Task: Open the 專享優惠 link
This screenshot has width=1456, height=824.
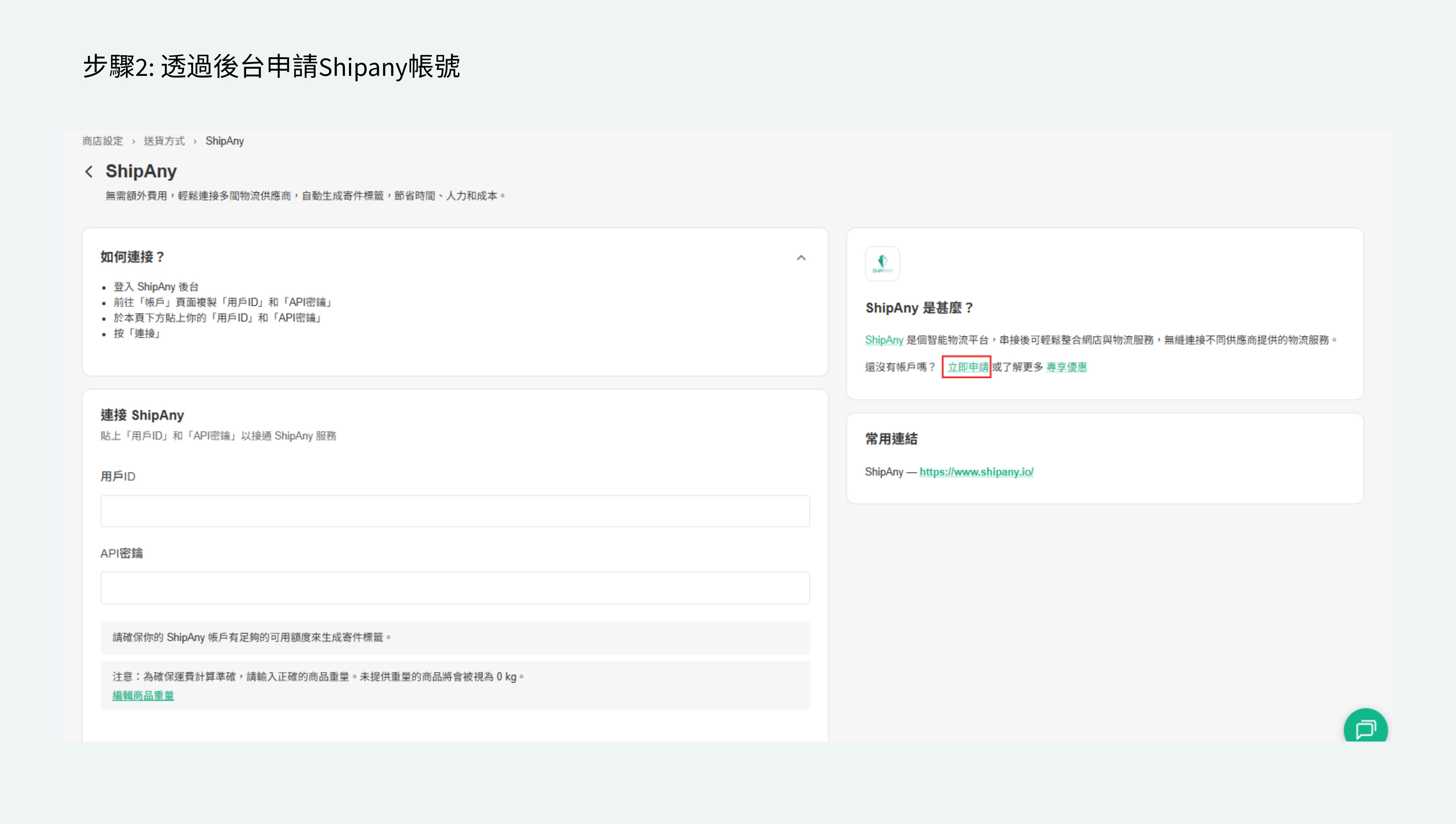Action: [1066, 367]
